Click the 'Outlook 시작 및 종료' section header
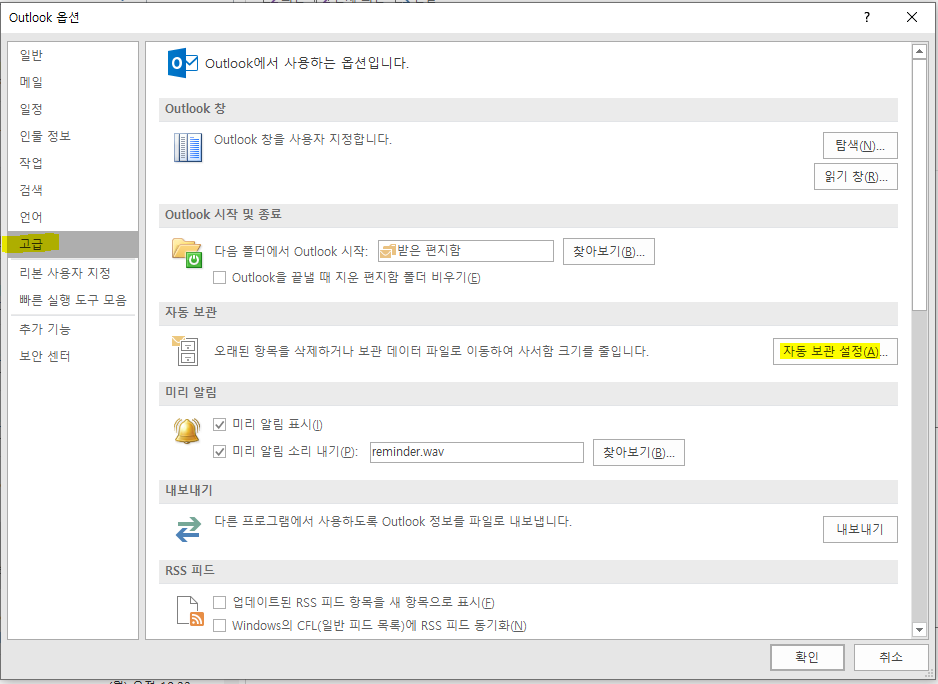 528,215
